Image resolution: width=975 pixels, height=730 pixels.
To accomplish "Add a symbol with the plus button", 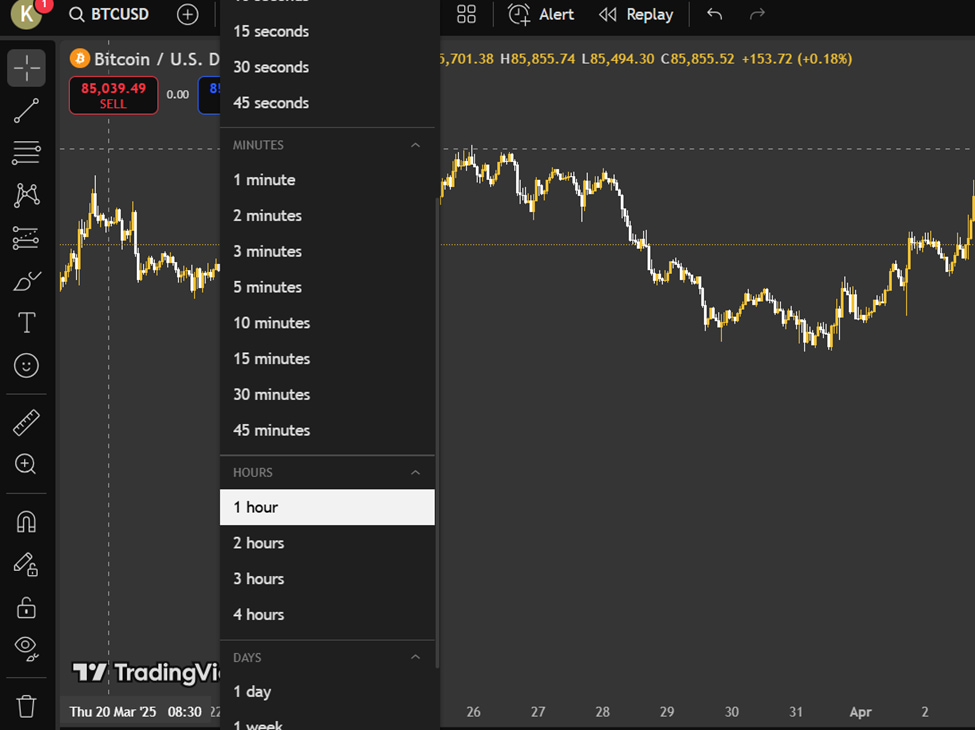I will tap(187, 14).
